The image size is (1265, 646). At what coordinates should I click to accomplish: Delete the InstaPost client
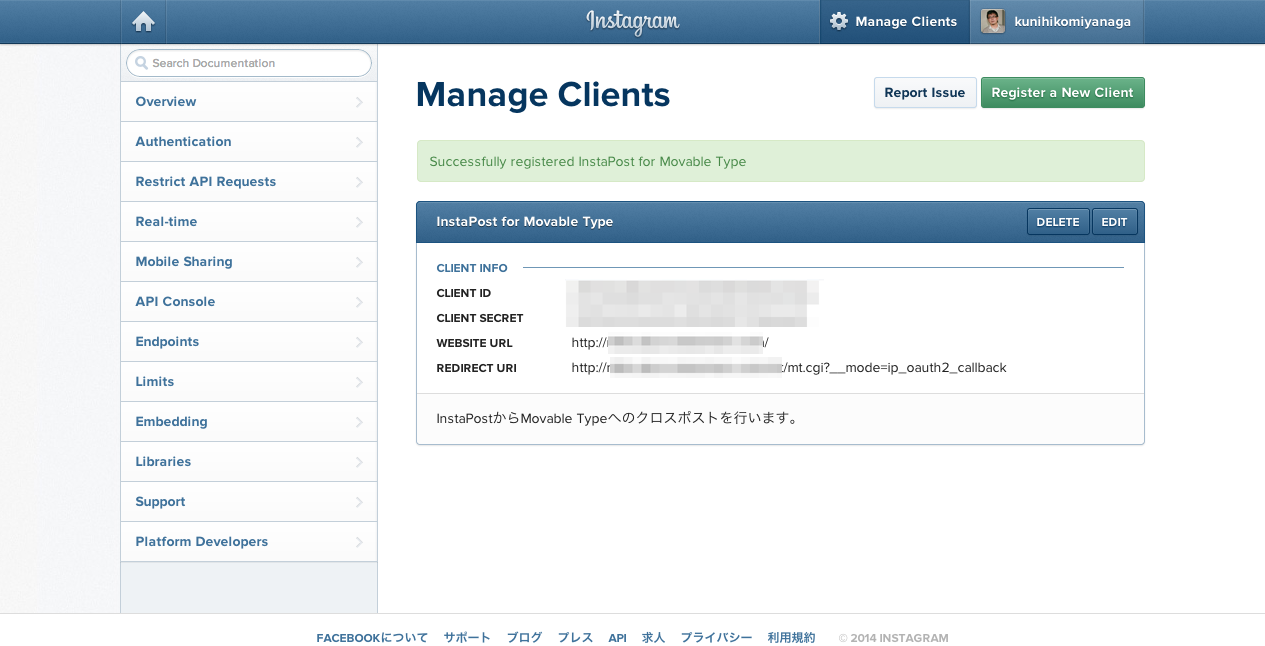[x=1058, y=222]
